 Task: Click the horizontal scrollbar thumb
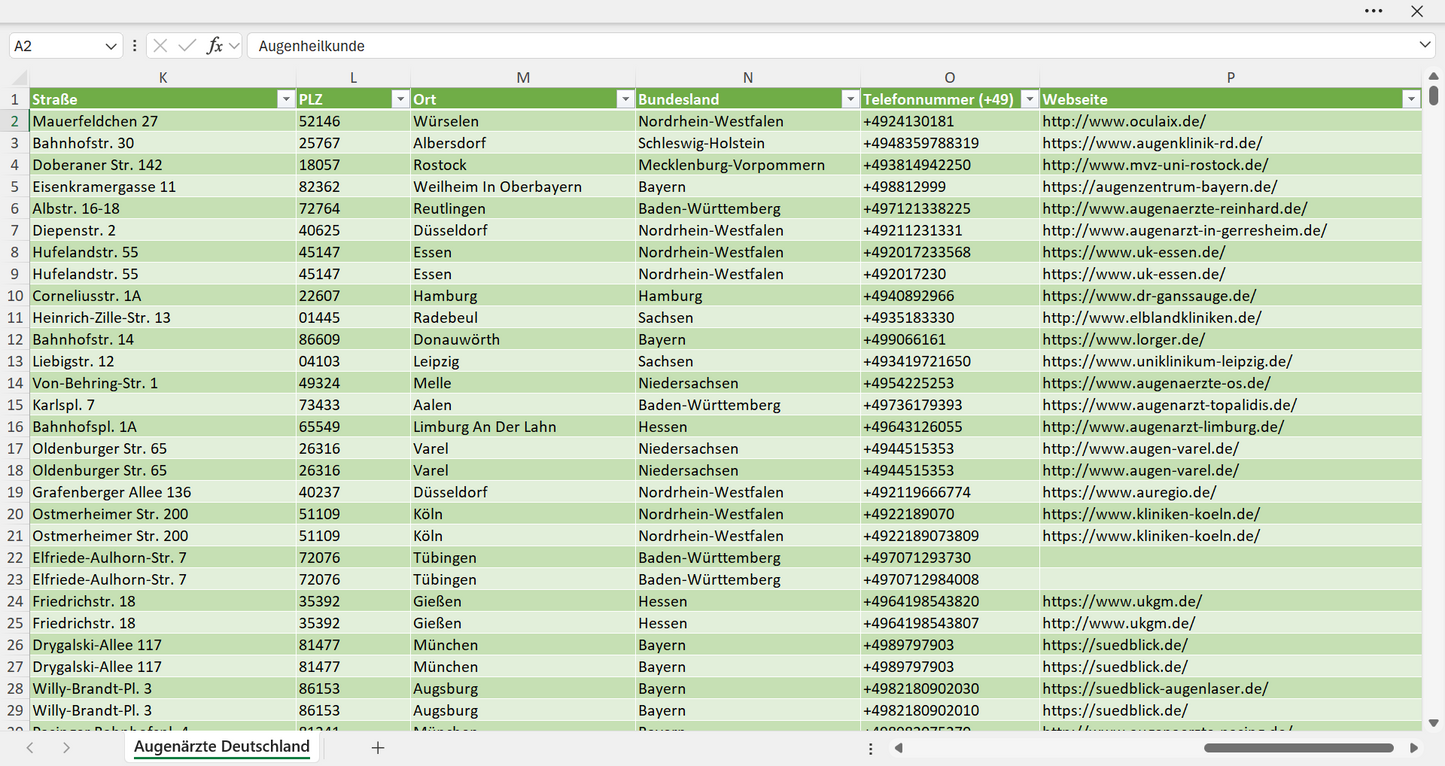coord(1298,748)
